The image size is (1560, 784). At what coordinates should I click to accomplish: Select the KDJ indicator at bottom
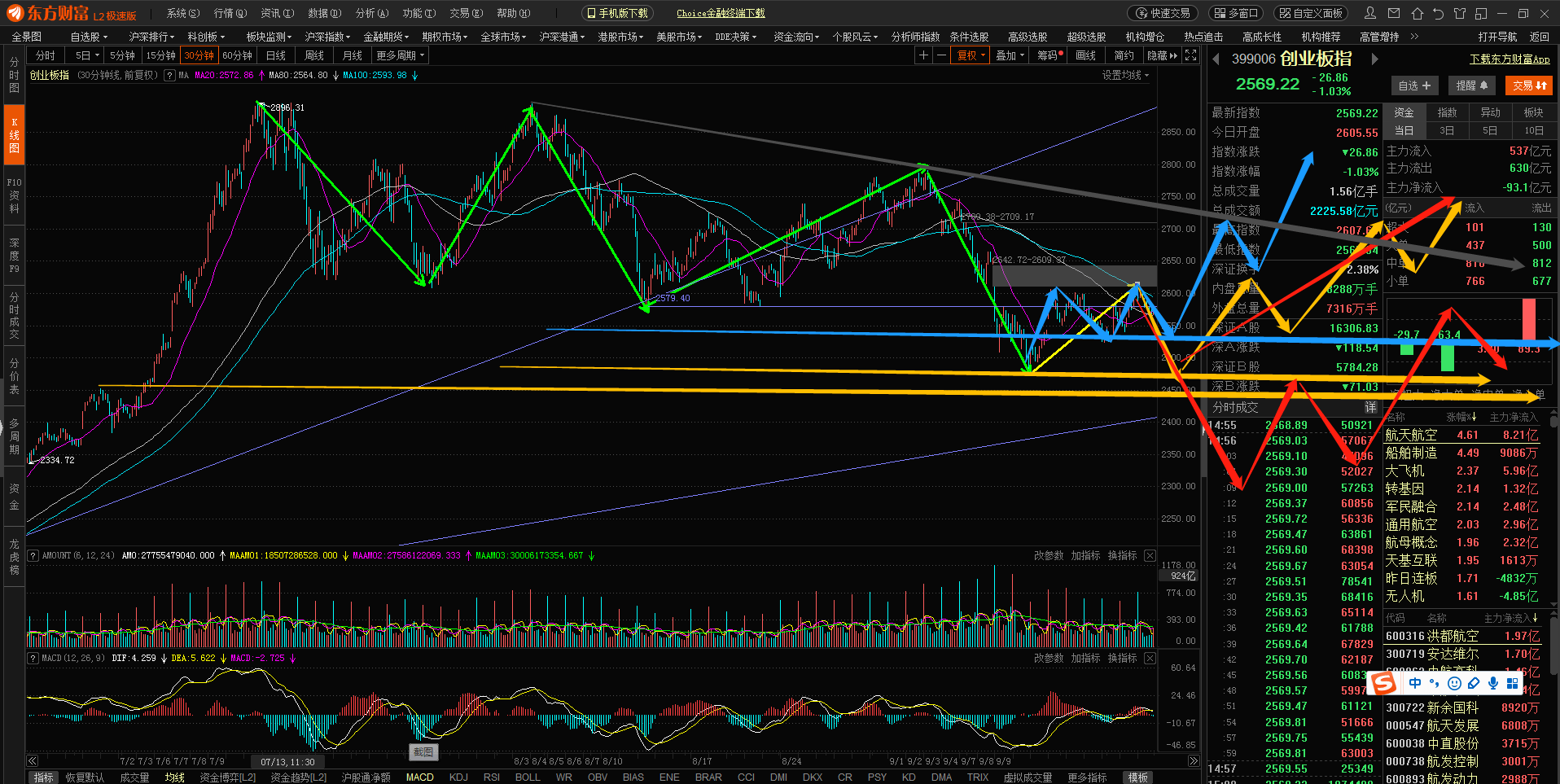click(x=458, y=777)
